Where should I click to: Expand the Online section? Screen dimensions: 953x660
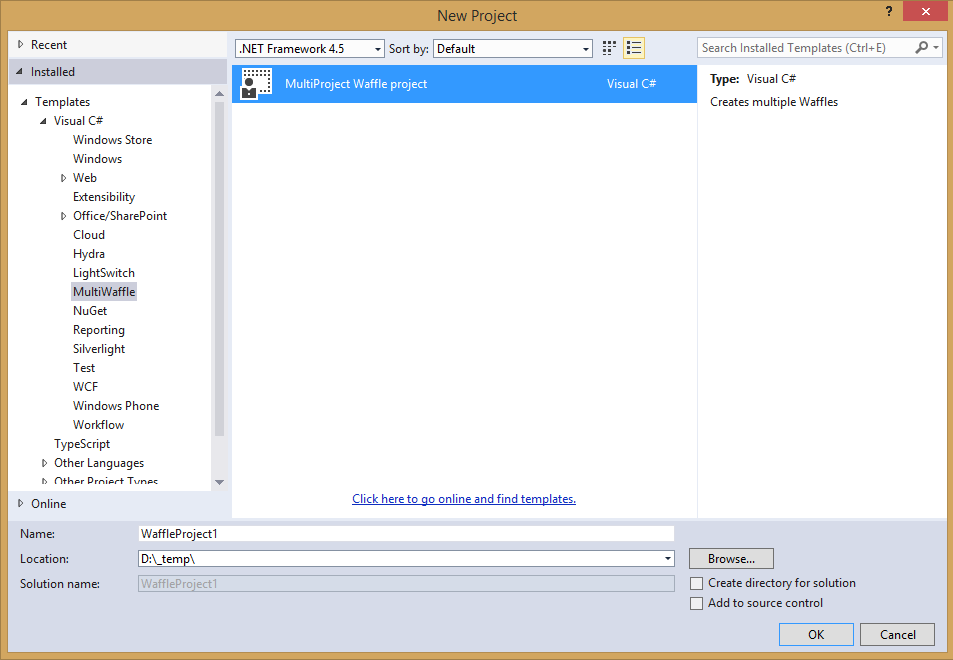point(20,503)
